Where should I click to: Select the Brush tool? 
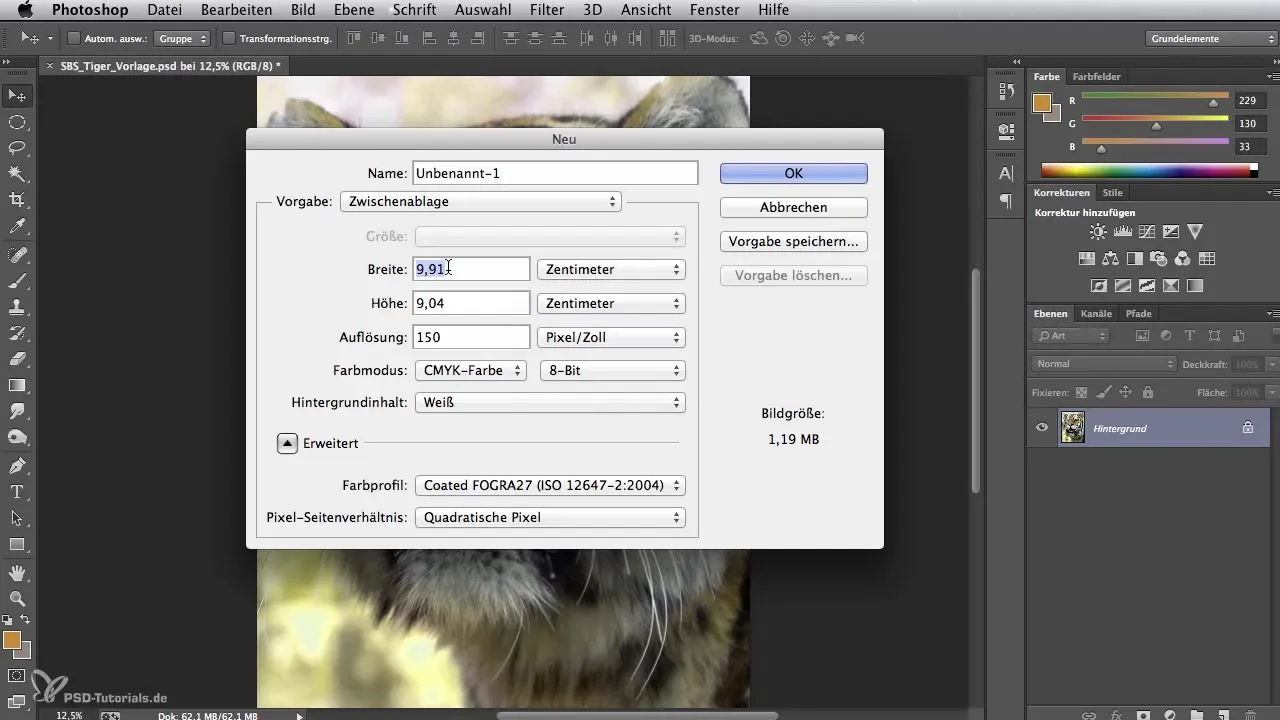tap(17, 280)
